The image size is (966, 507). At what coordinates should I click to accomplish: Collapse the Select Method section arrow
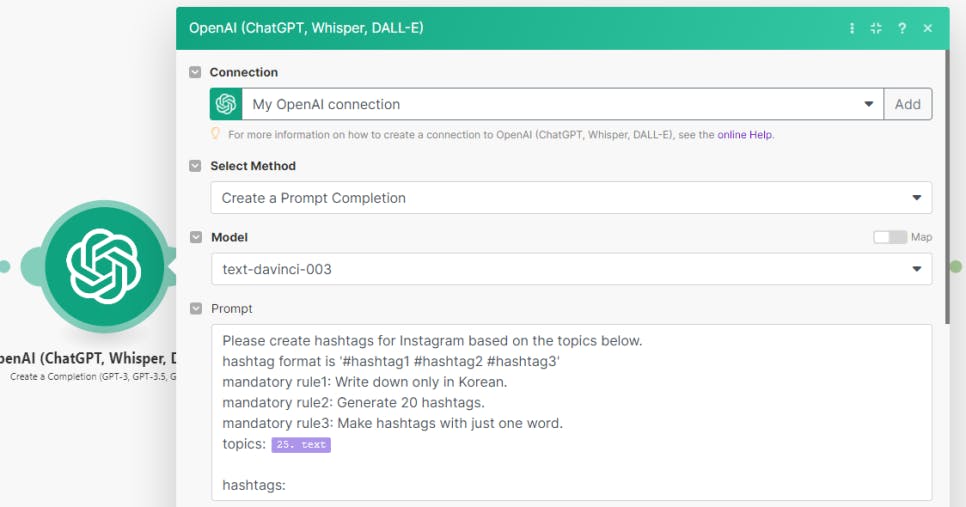click(196, 166)
